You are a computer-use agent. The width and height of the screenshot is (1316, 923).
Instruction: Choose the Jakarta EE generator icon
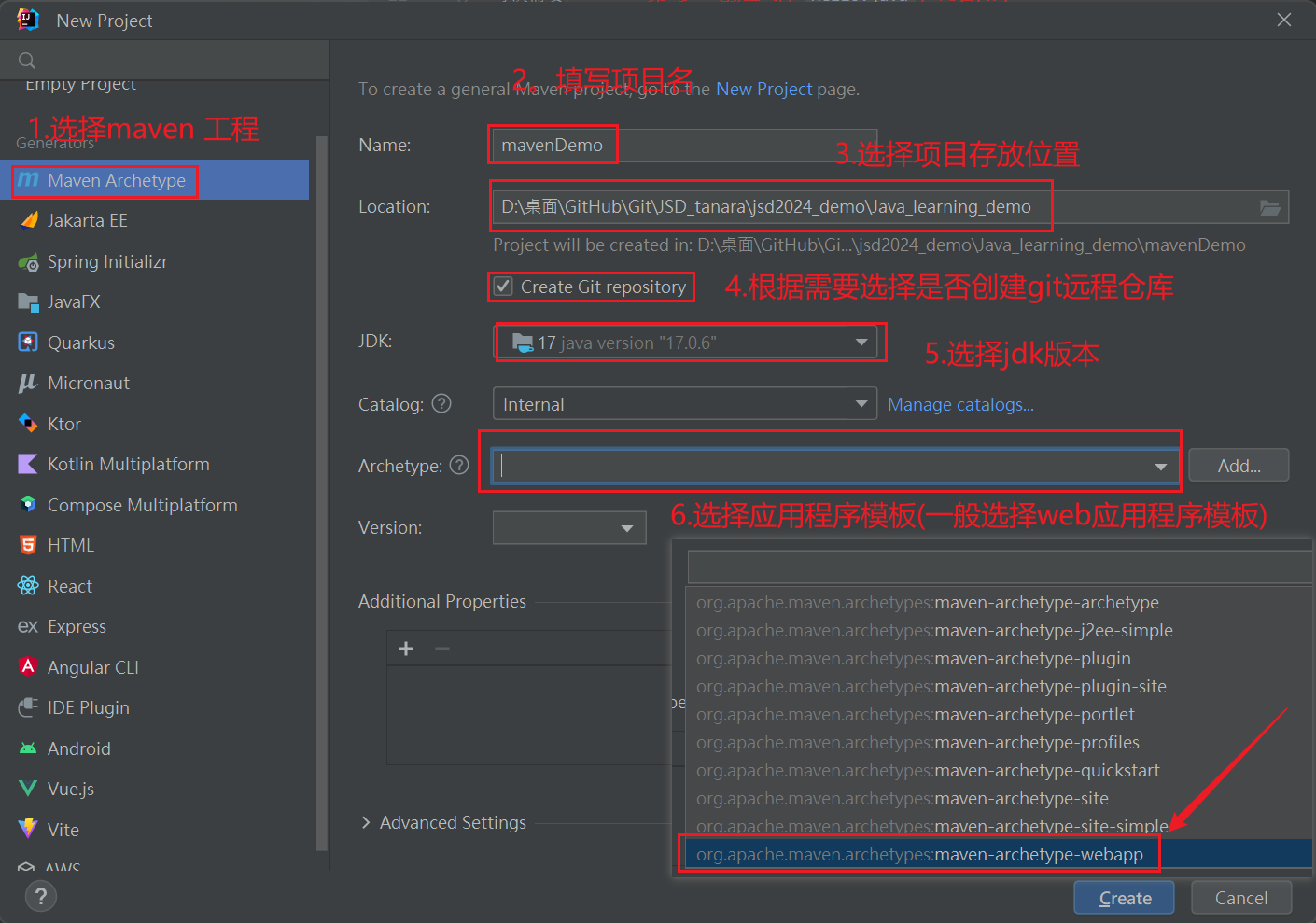(x=29, y=220)
